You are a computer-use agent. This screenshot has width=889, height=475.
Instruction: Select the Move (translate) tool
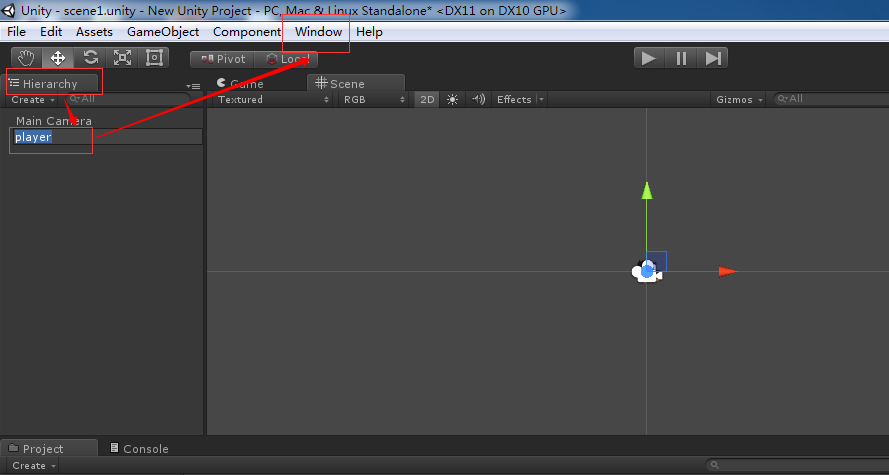58,58
